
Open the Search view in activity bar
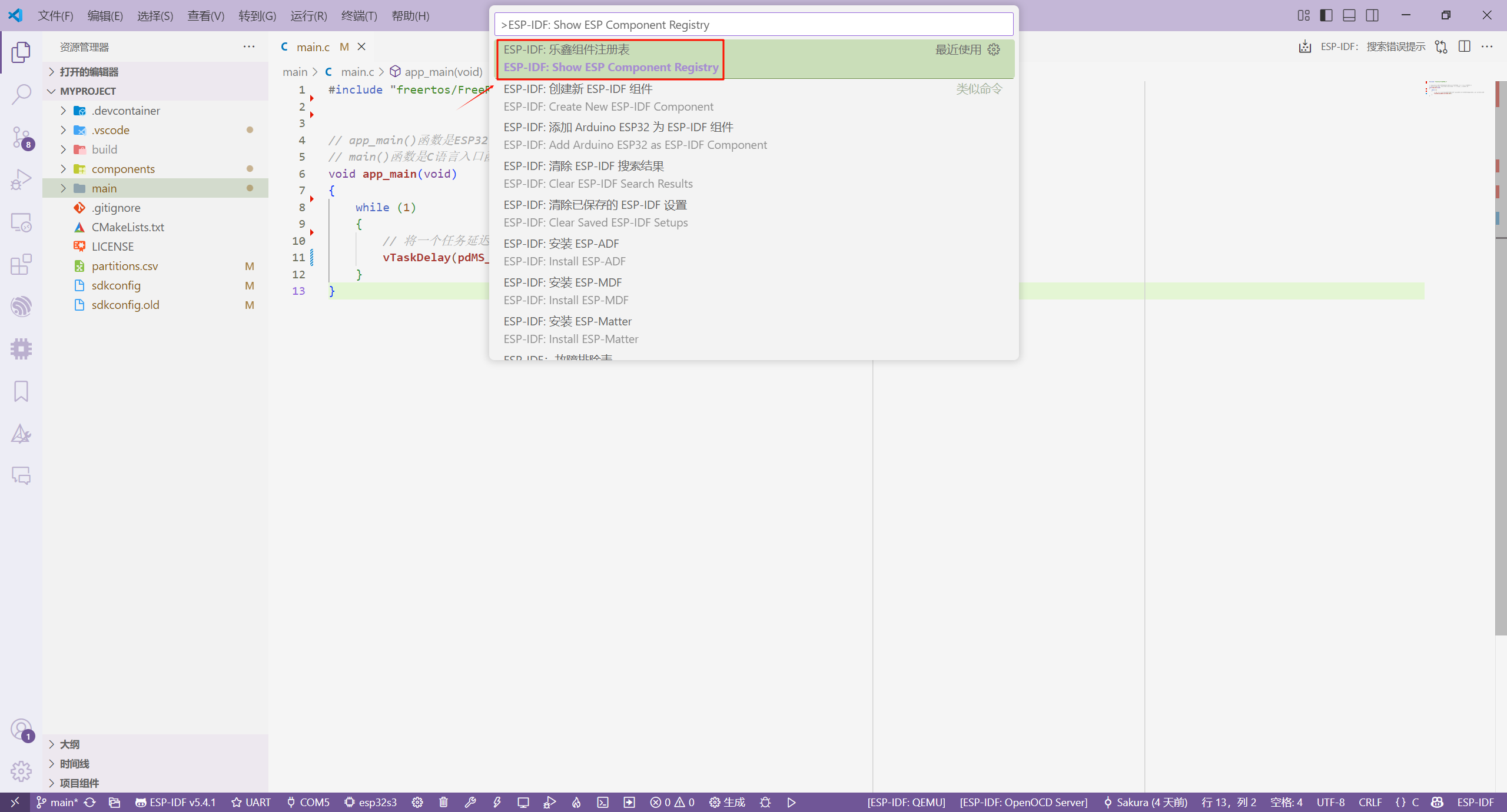click(x=21, y=94)
